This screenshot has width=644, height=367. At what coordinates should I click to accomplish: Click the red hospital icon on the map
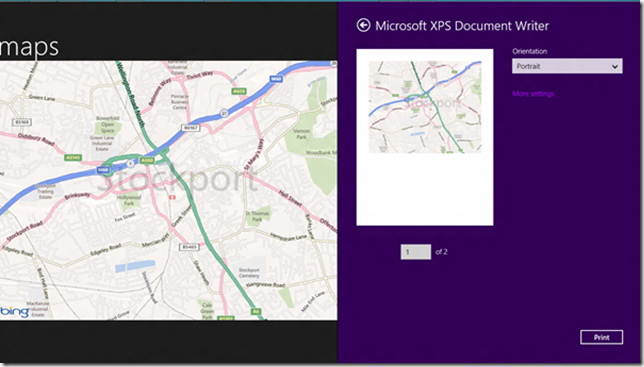coord(172,197)
